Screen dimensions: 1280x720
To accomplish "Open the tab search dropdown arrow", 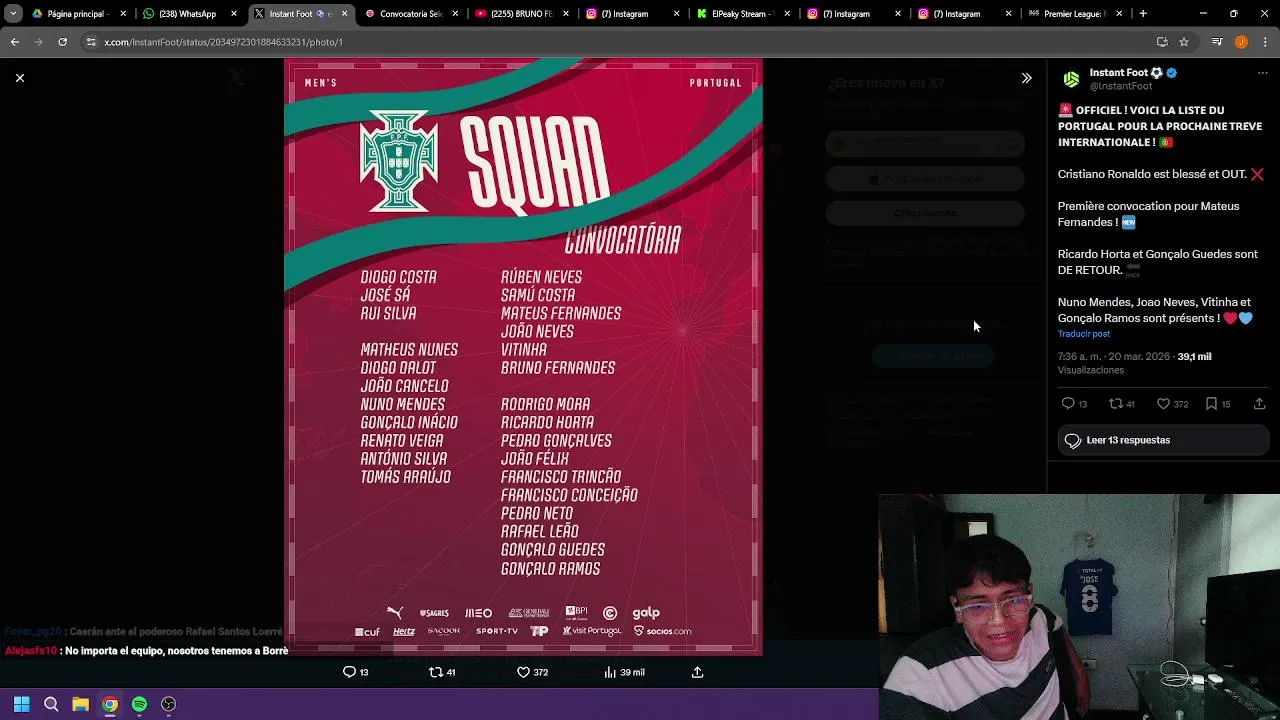I will [x=13, y=14].
